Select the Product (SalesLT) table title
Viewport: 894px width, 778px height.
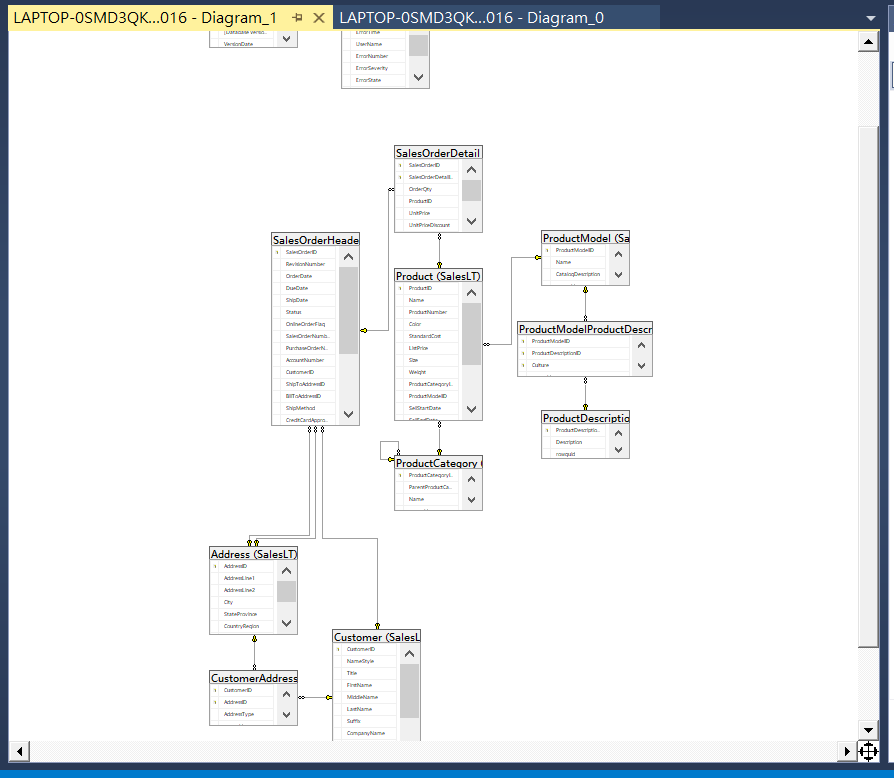click(x=438, y=276)
